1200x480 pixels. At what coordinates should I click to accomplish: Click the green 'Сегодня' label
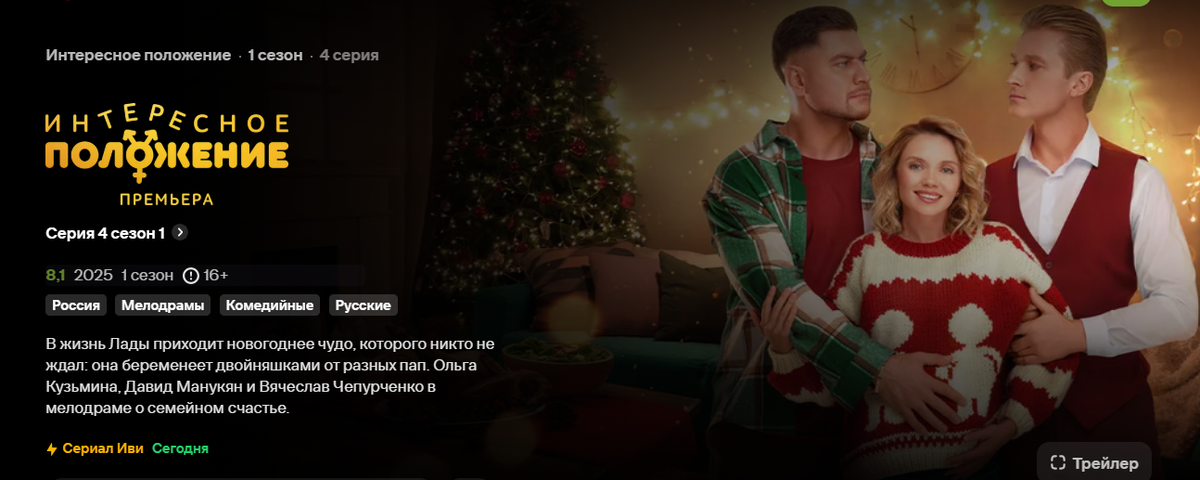point(180,449)
